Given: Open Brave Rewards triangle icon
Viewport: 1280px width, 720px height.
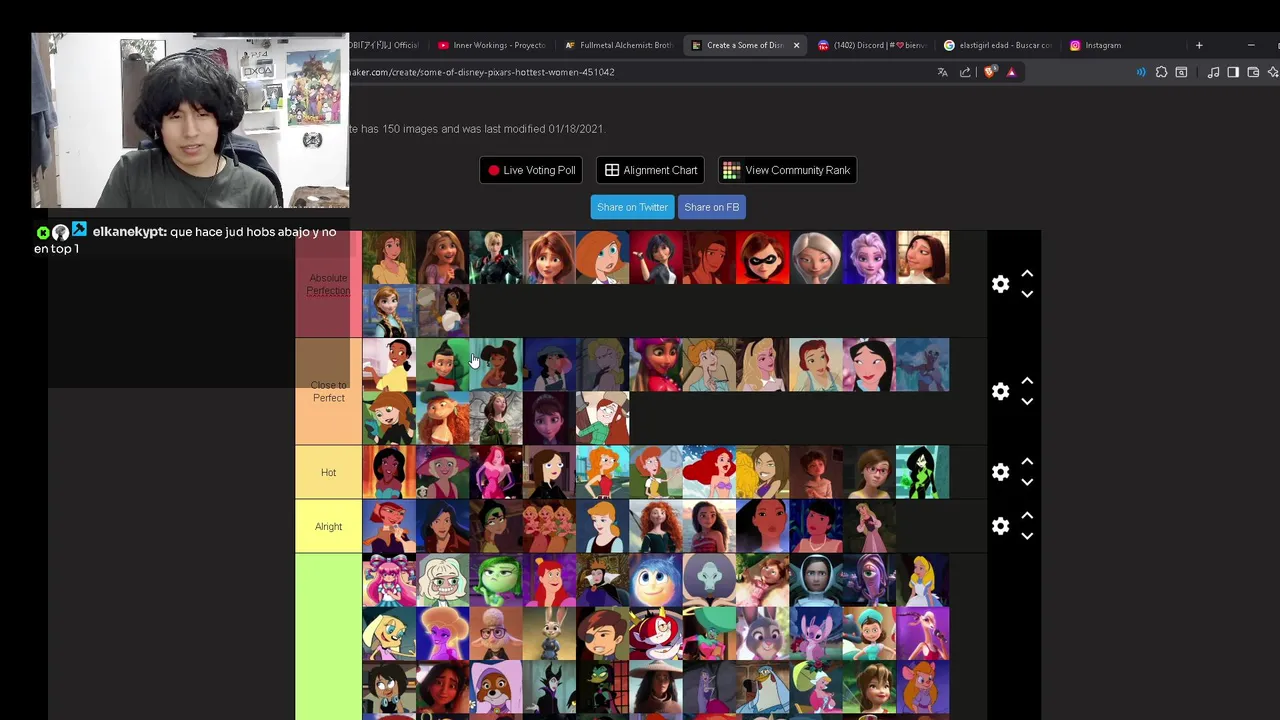Looking at the screenshot, I should click(x=1011, y=72).
